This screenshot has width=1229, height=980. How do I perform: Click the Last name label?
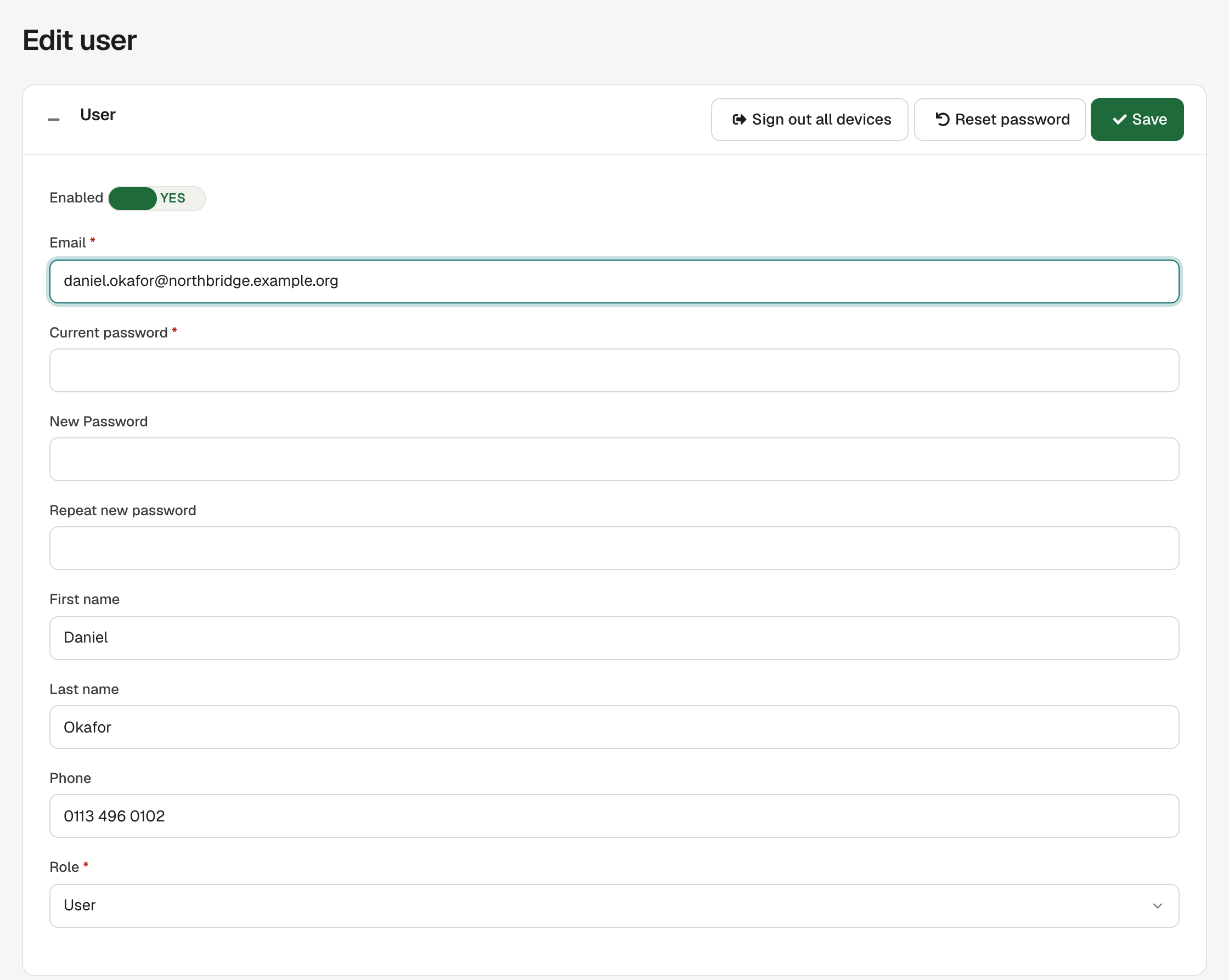pyautogui.click(x=84, y=689)
